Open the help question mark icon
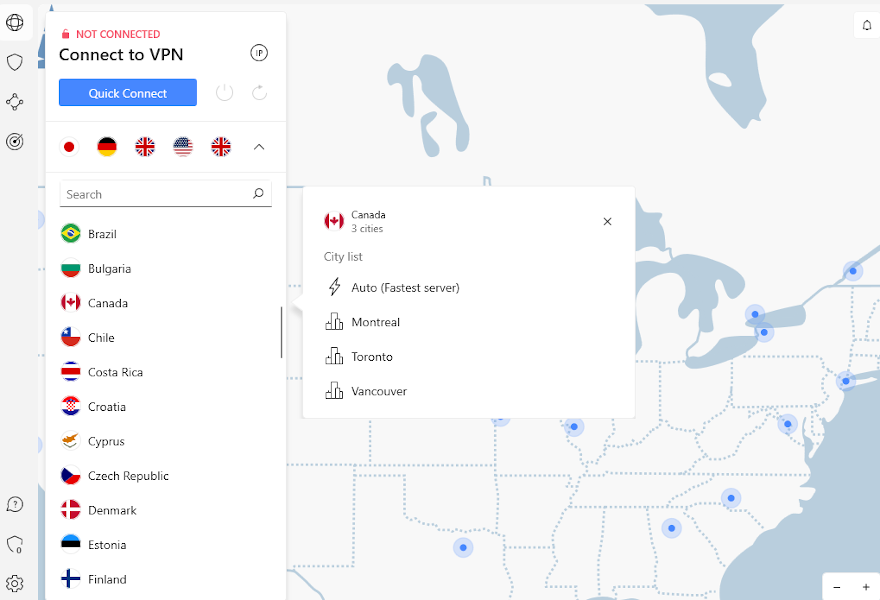The width and height of the screenshot is (880, 600). (x=15, y=505)
